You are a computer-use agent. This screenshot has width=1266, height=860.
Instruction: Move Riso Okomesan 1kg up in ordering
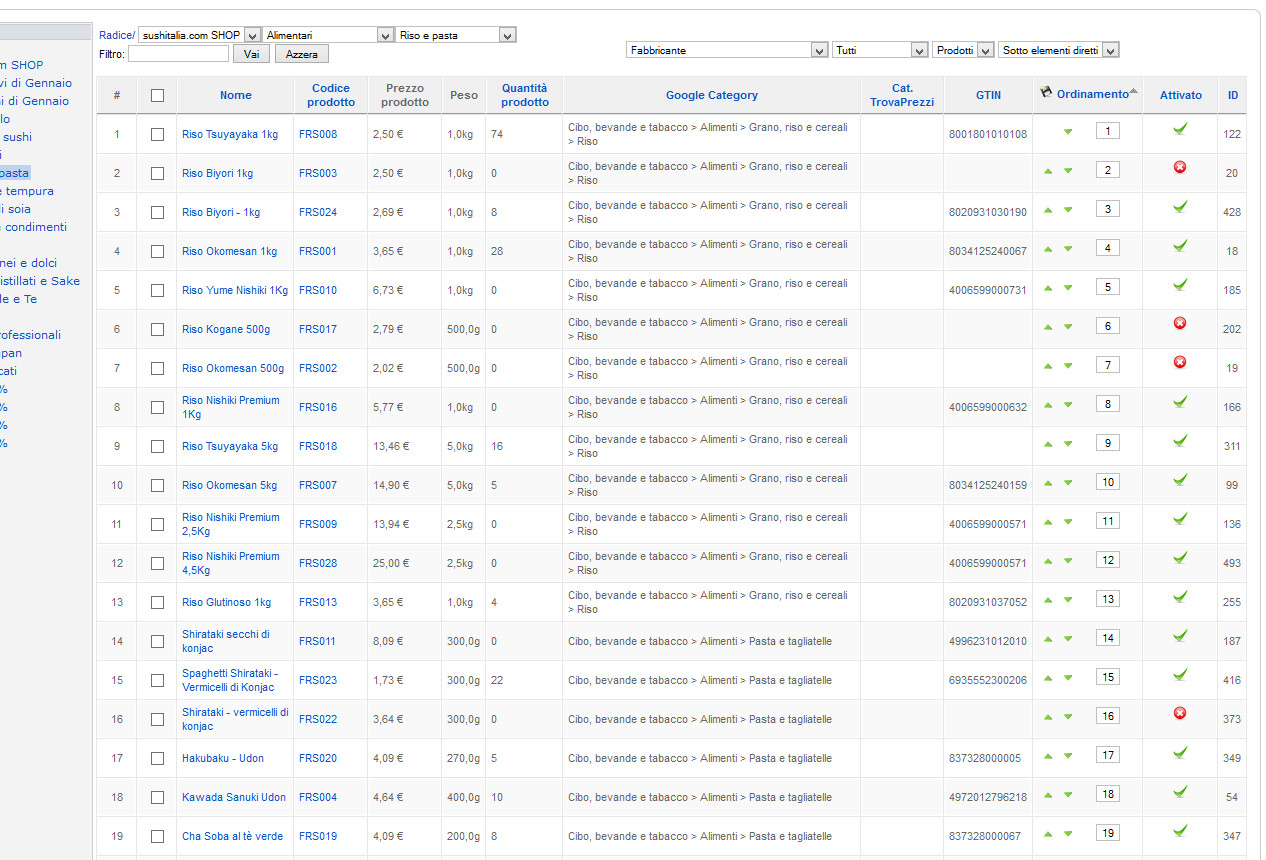(x=1048, y=249)
